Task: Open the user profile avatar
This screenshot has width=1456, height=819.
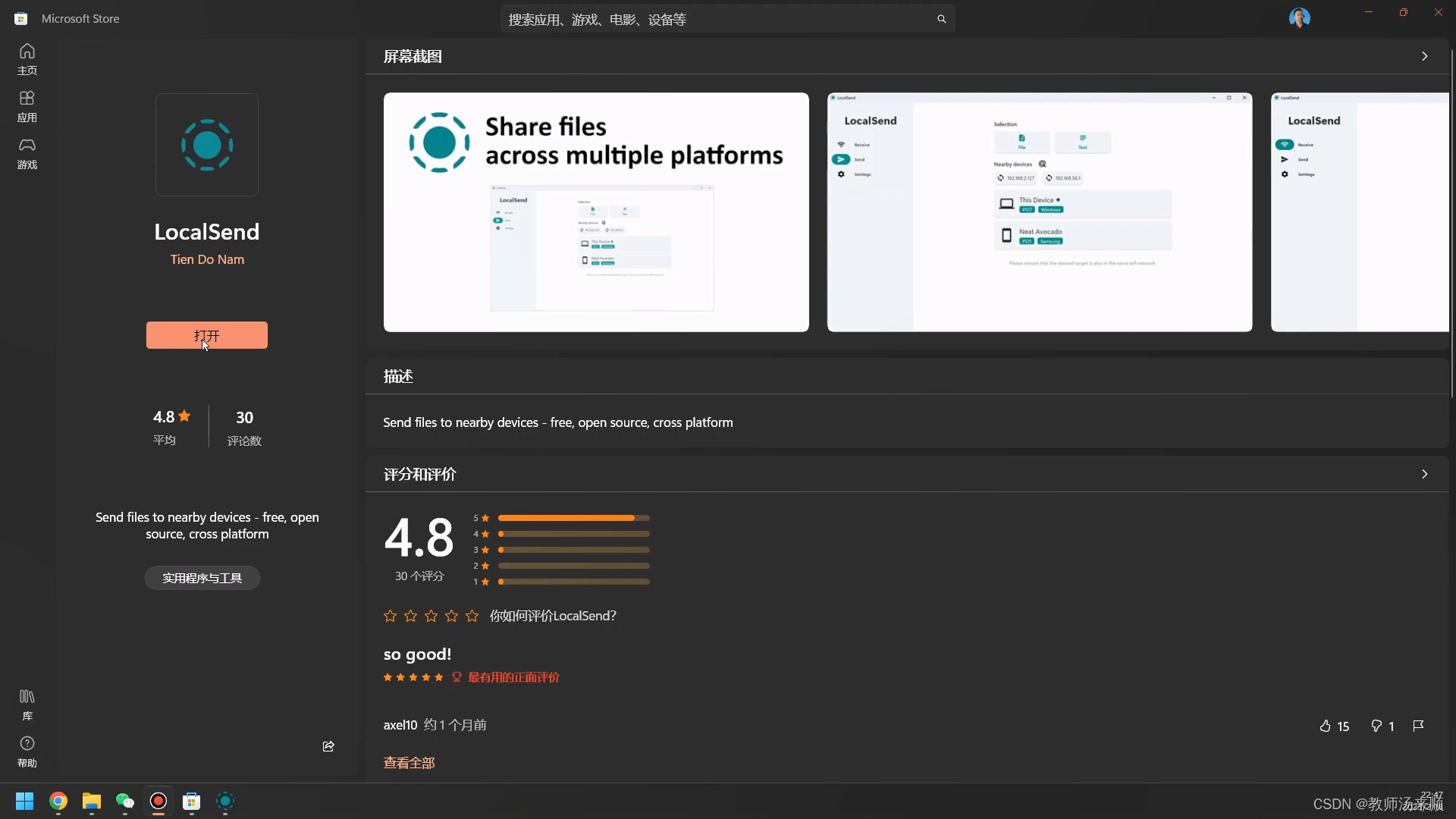Action: pyautogui.click(x=1299, y=17)
